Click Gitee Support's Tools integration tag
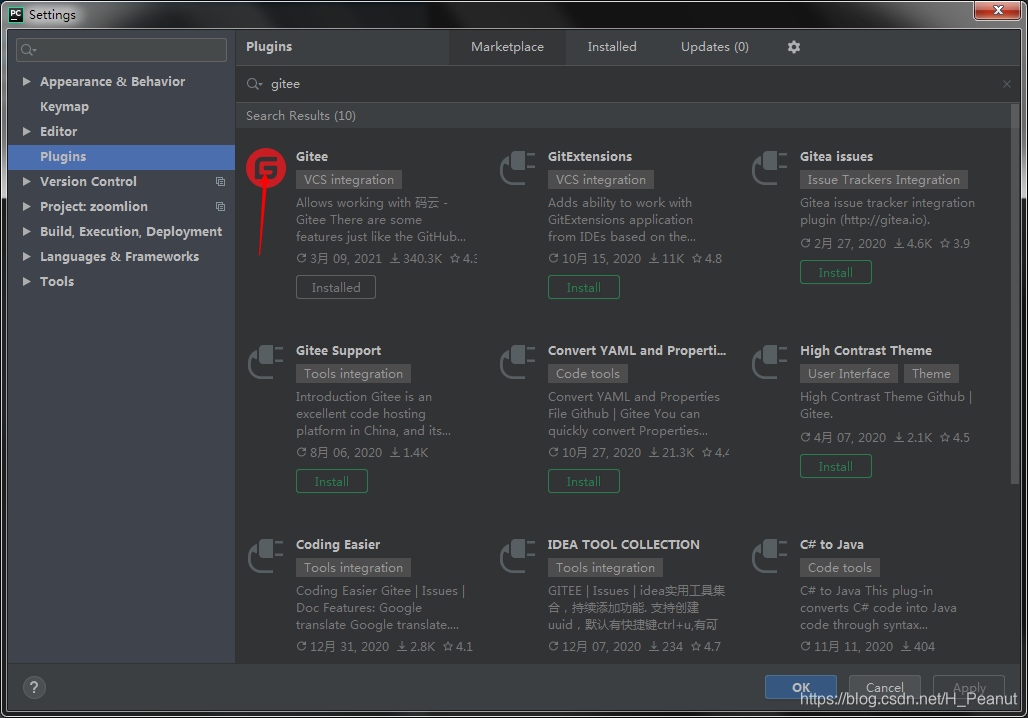This screenshot has width=1028, height=718. (353, 374)
